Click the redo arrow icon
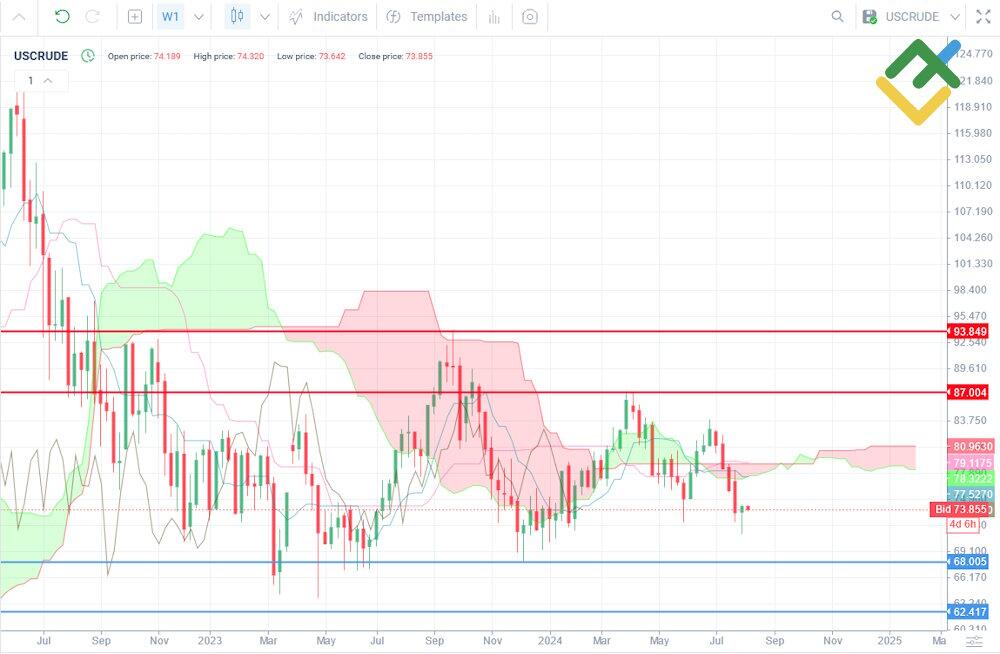This screenshot has height=654, width=1000. pyautogui.click(x=93, y=17)
